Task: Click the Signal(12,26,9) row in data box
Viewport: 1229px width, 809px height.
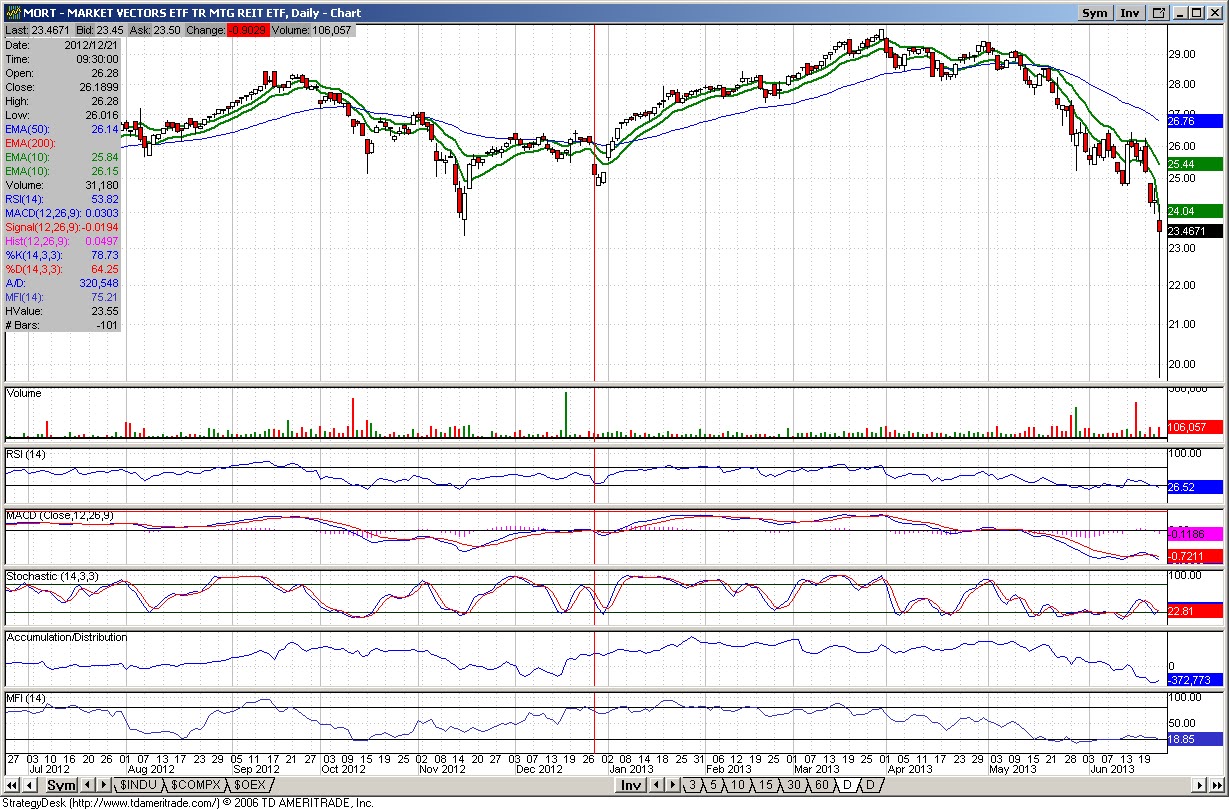Action: [x=62, y=227]
